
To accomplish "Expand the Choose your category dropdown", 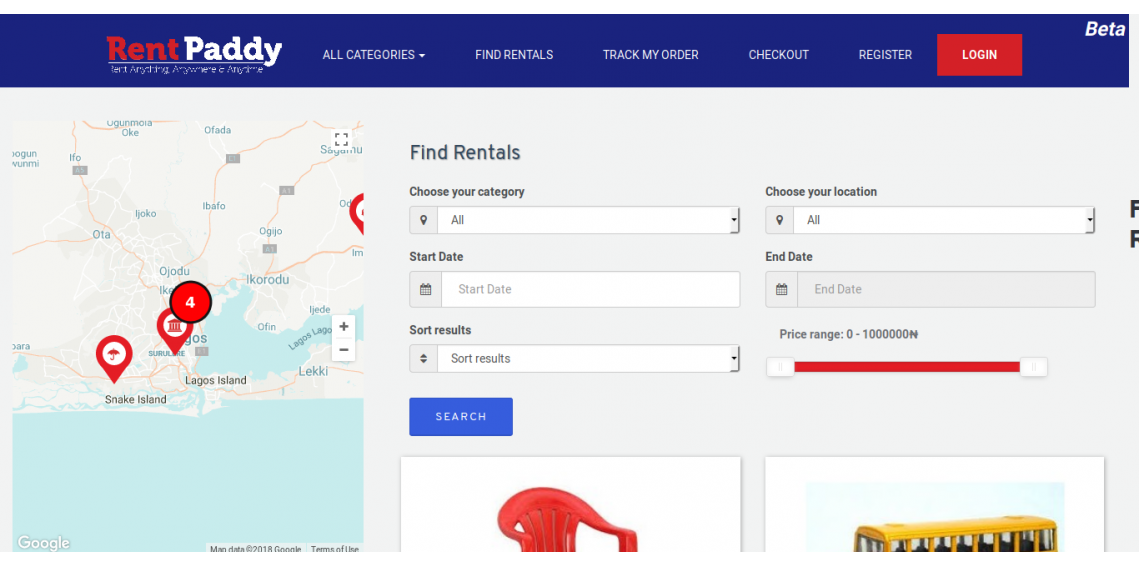I will click(588, 220).
